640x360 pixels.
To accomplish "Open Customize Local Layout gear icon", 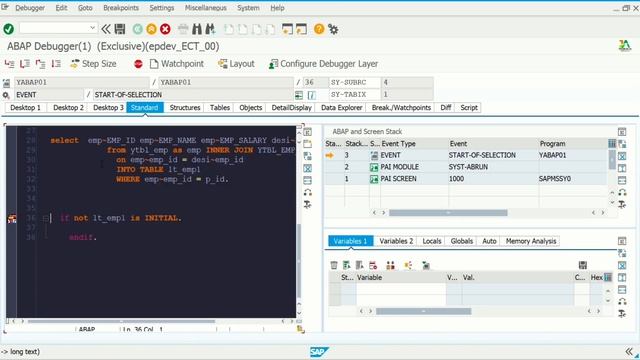I will 333,29.
